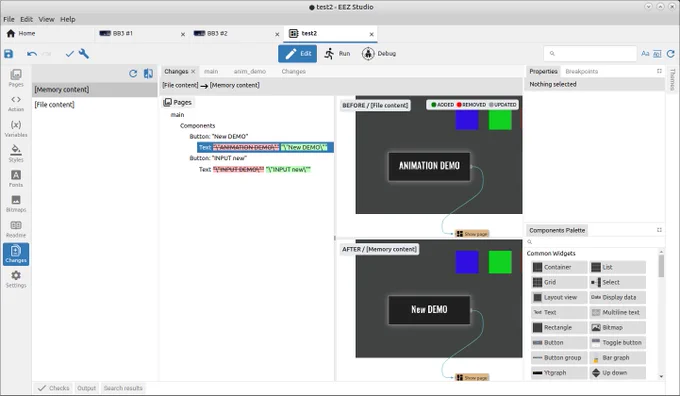Click the compare revisions icon
This screenshot has width=680, height=396.
pyautogui.click(x=148, y=74)
